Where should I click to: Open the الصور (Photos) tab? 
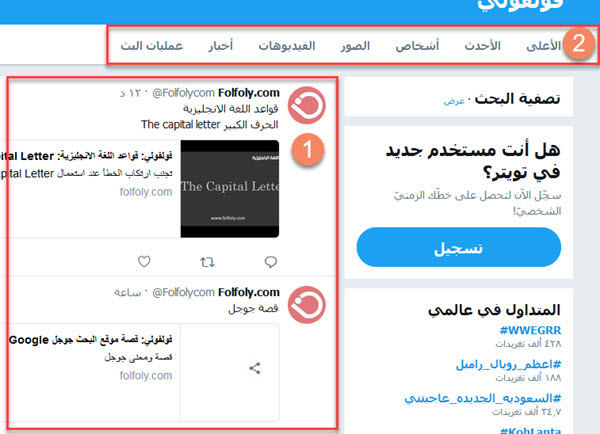point(355,46)
